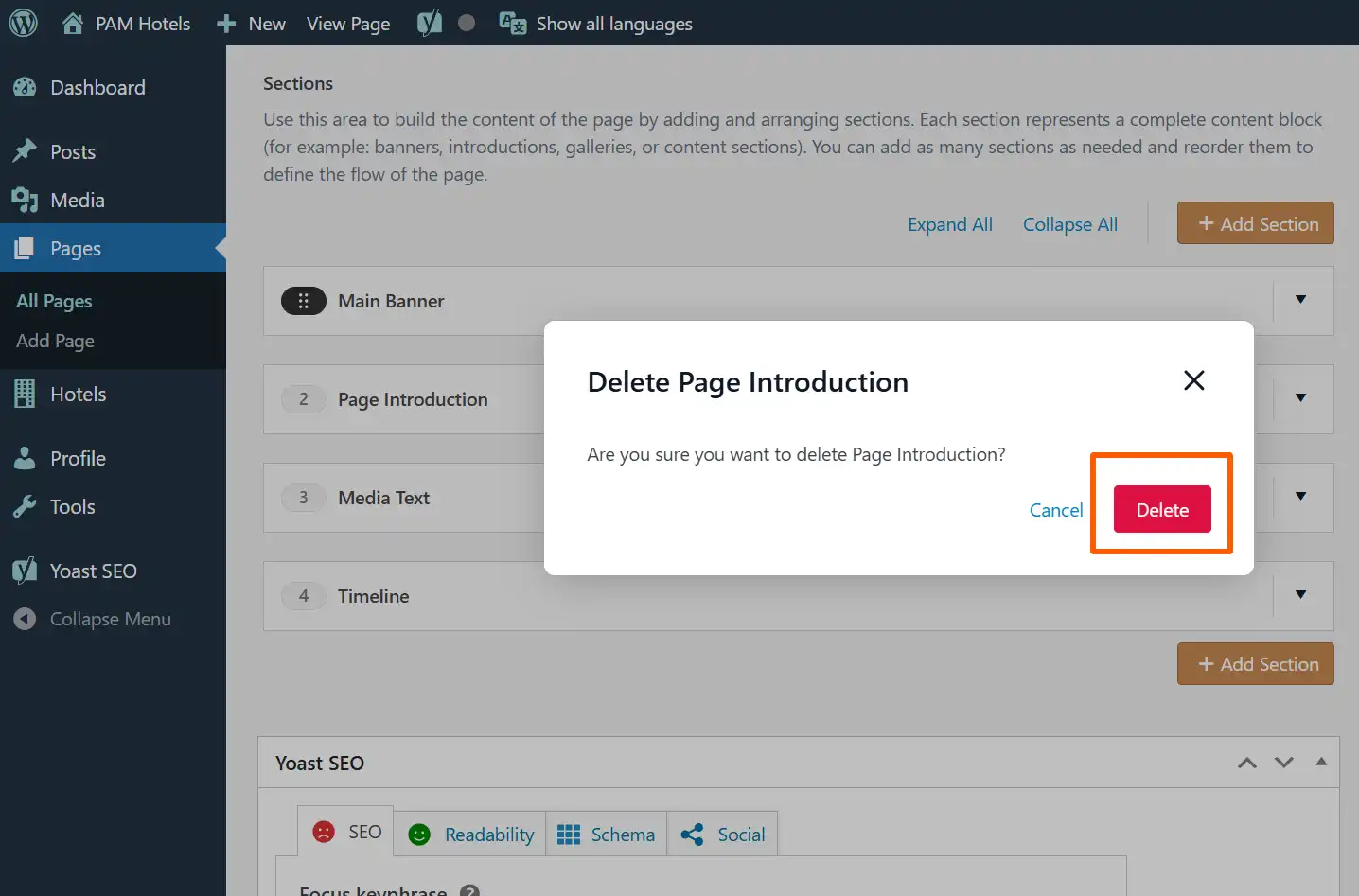Expand the Main Banner section arrow
Viewport: 1359px width, 896px height.
click(1300, 300)
